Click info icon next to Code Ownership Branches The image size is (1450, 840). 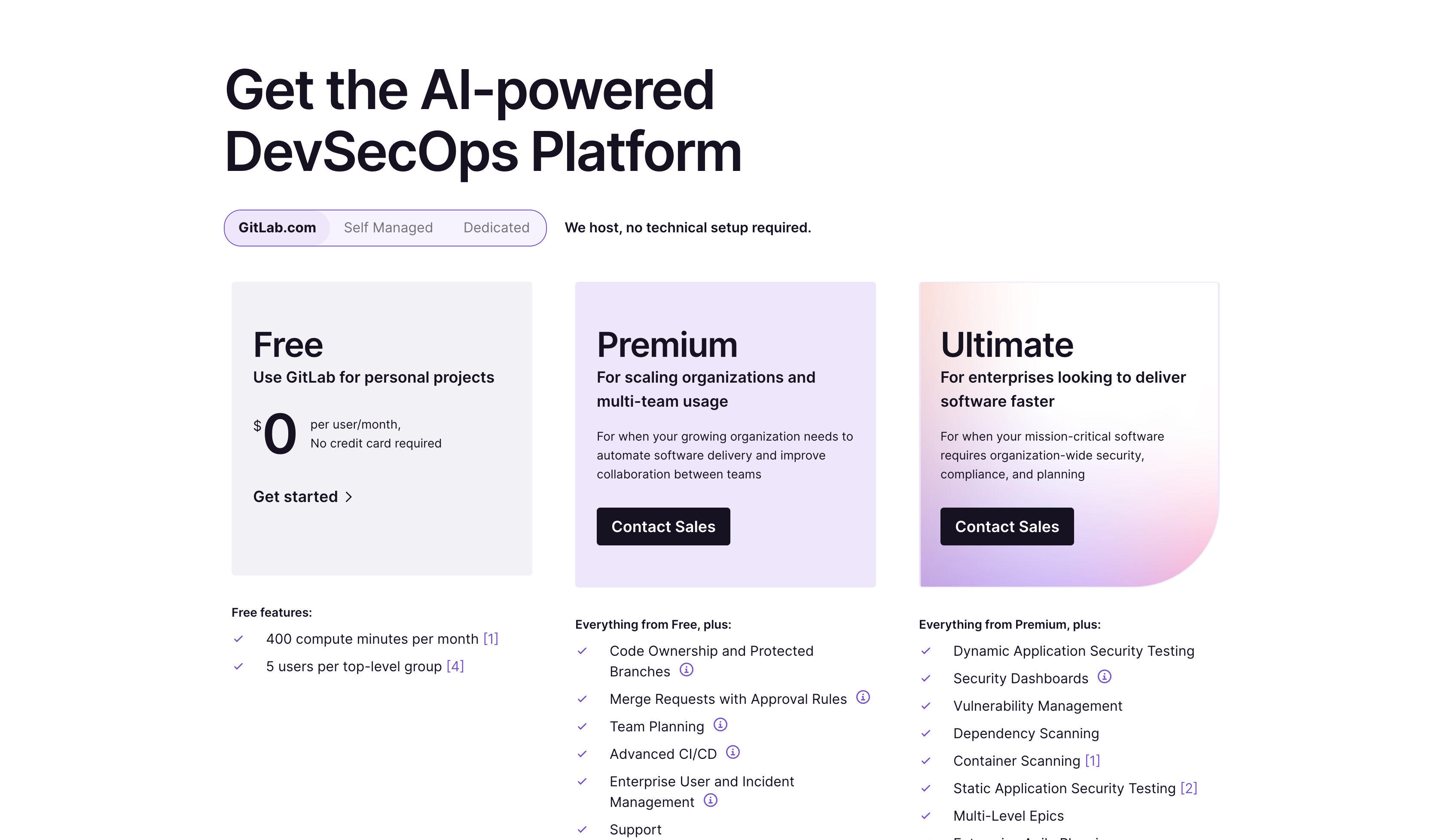(x=687, y=670)
